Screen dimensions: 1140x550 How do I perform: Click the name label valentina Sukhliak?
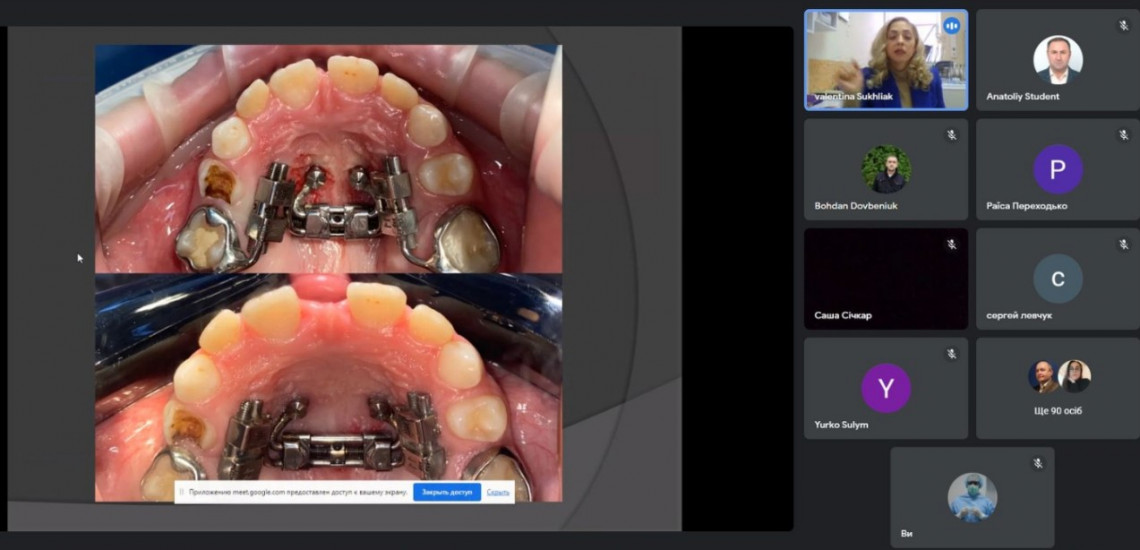click(x=854, y=96)
